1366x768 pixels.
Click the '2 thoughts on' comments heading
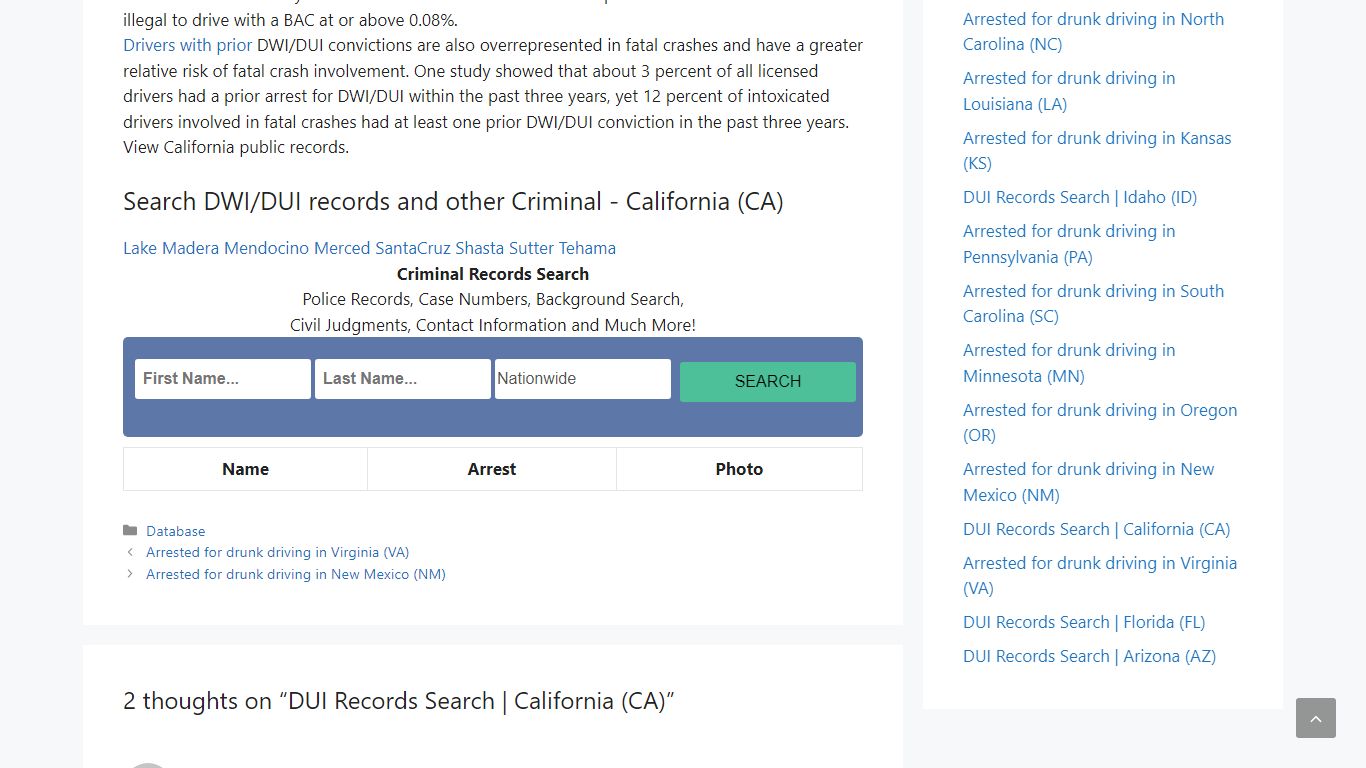pos(399,701)
